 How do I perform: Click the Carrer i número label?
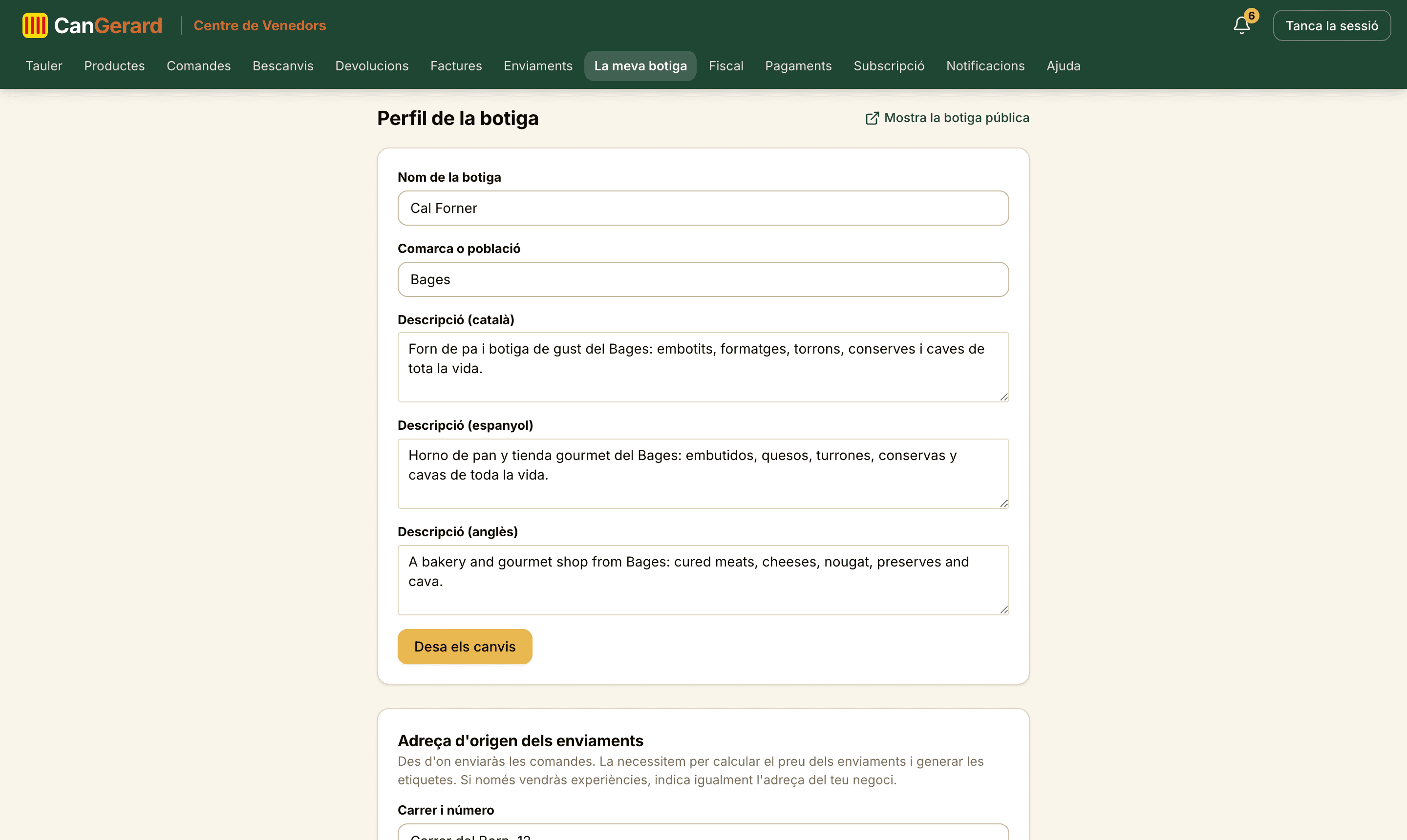[446, 810]
